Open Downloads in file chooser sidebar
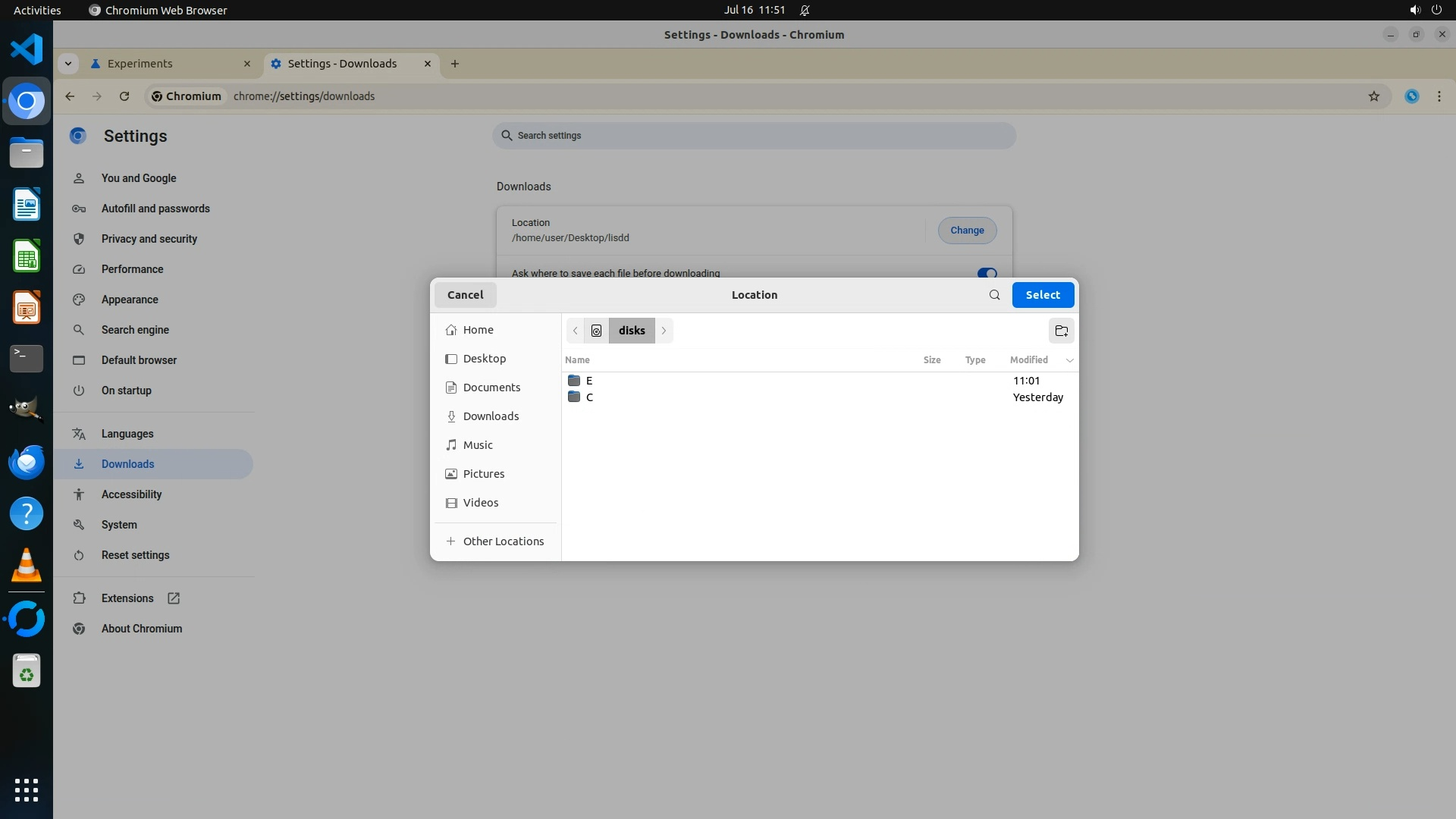 491,416
